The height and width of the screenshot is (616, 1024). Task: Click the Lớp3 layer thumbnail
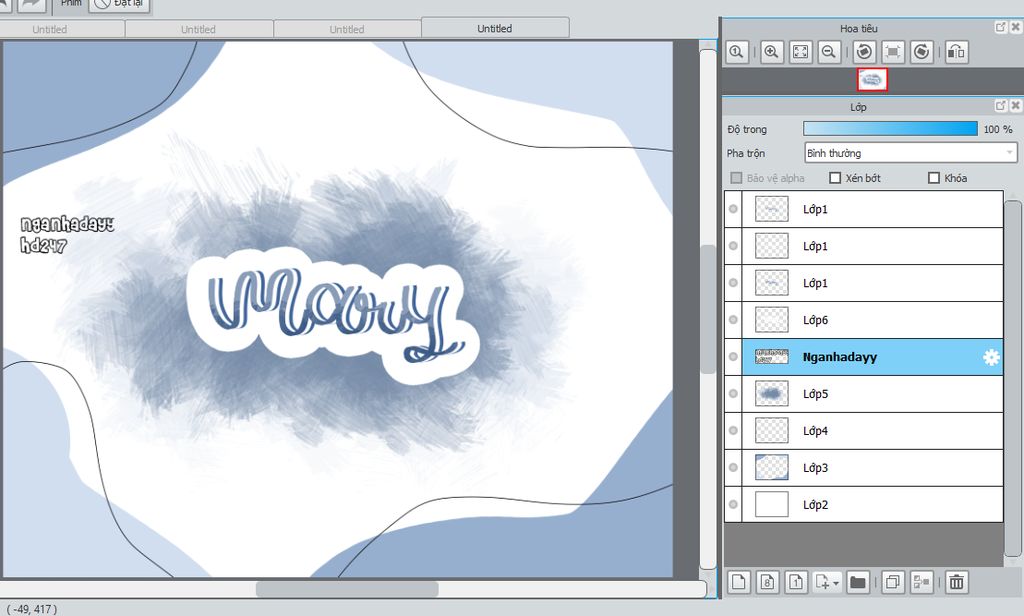[771, 468]
